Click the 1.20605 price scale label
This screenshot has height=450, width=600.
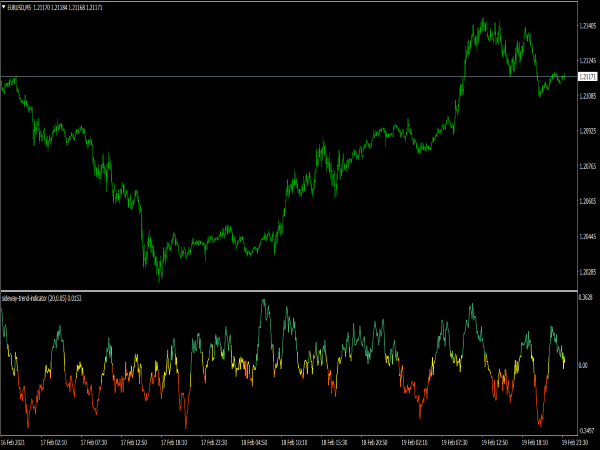pyautogui.click(x=587, y=201)
